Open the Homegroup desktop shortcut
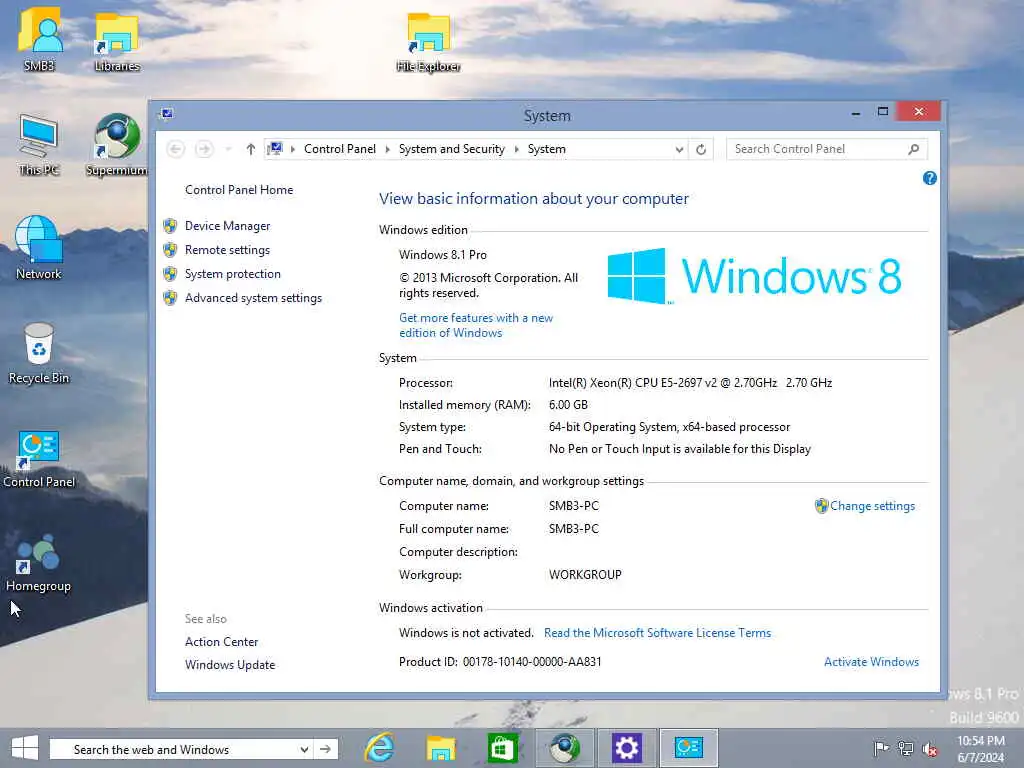The height and width of the screenshot is (768, 1024). [39, 563]
